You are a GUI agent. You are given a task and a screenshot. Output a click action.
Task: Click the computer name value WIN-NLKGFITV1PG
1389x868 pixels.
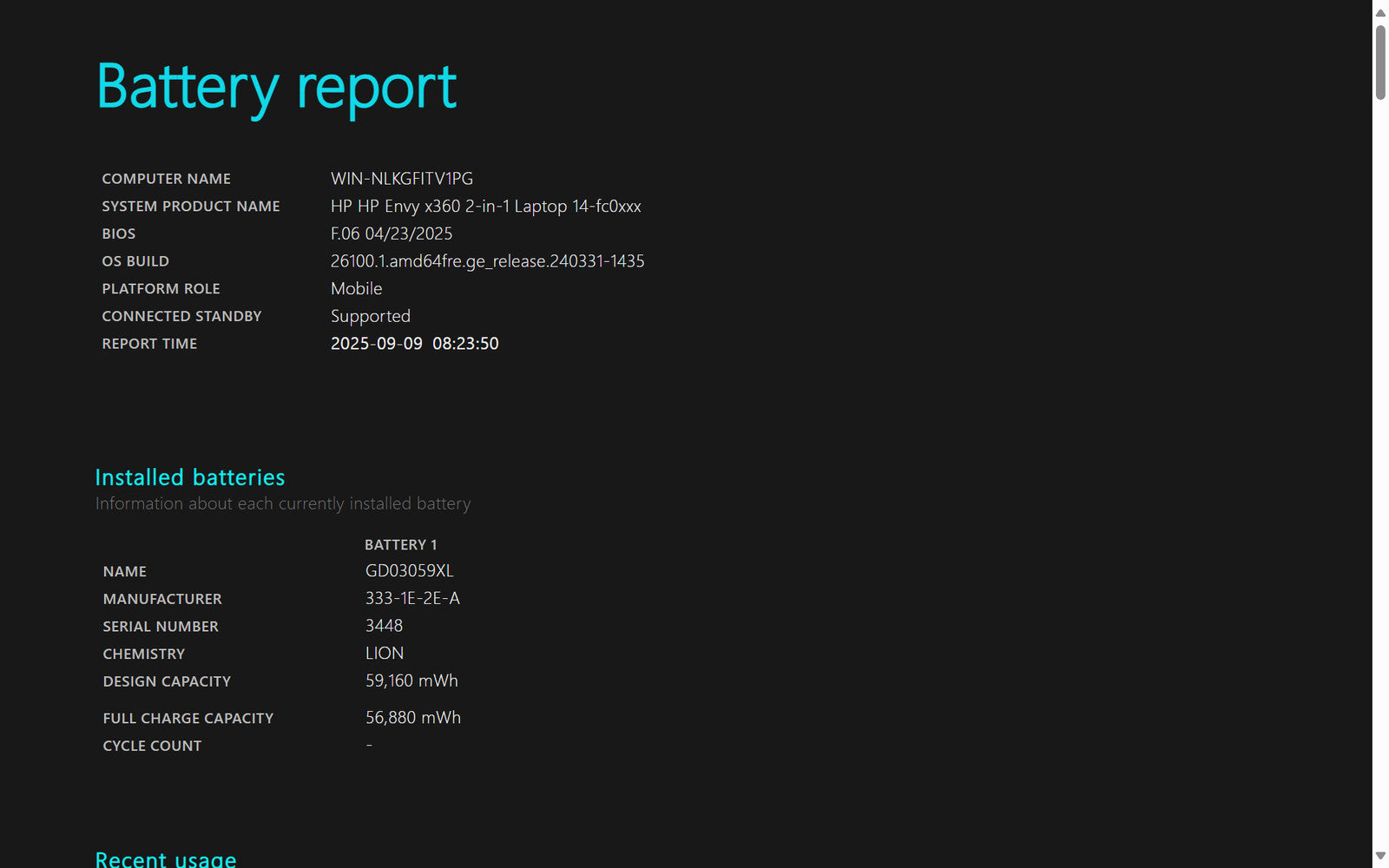point(401,179)
